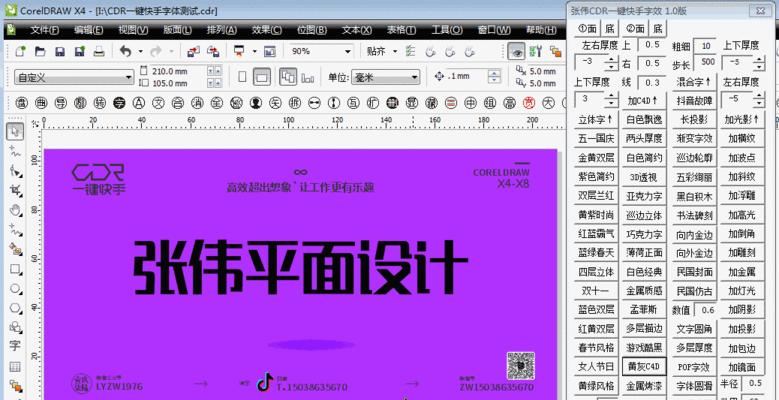779x400 pixels.
Task: Toggle apply layout to current page only
Action: click(x=308, y=77)
